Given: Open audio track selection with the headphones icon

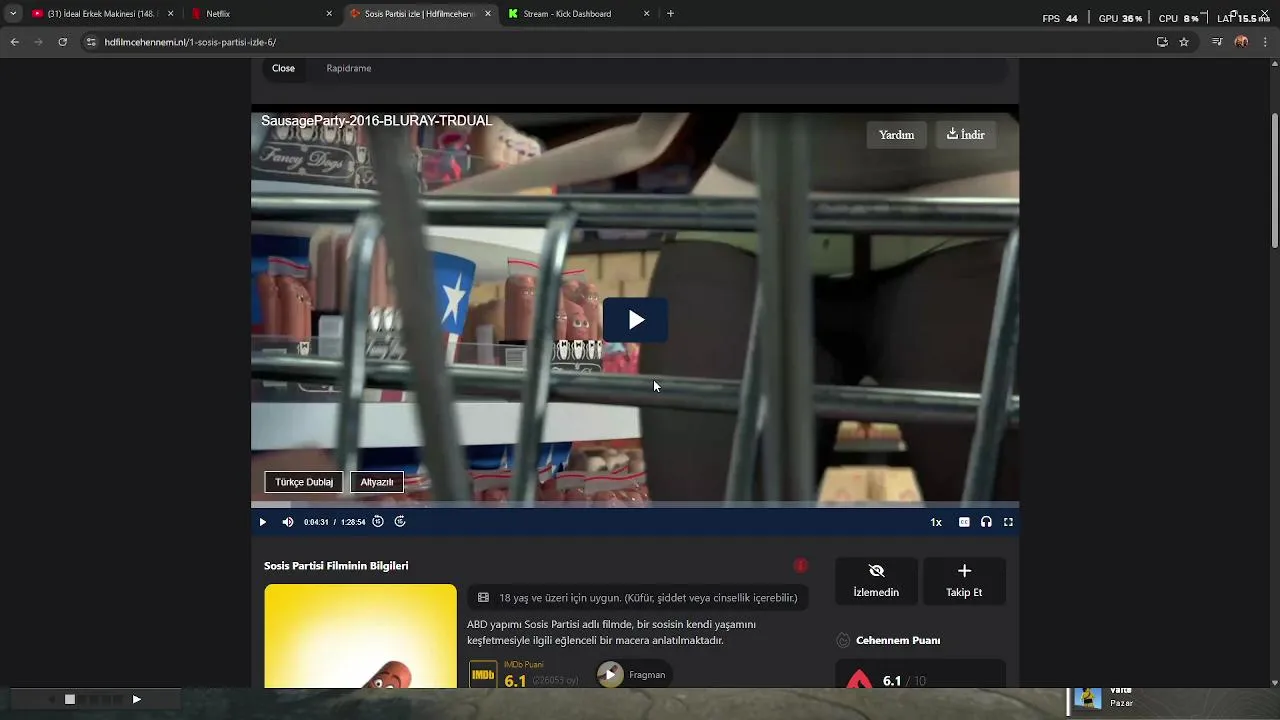Looking at the screenshot, I should 986,522.
